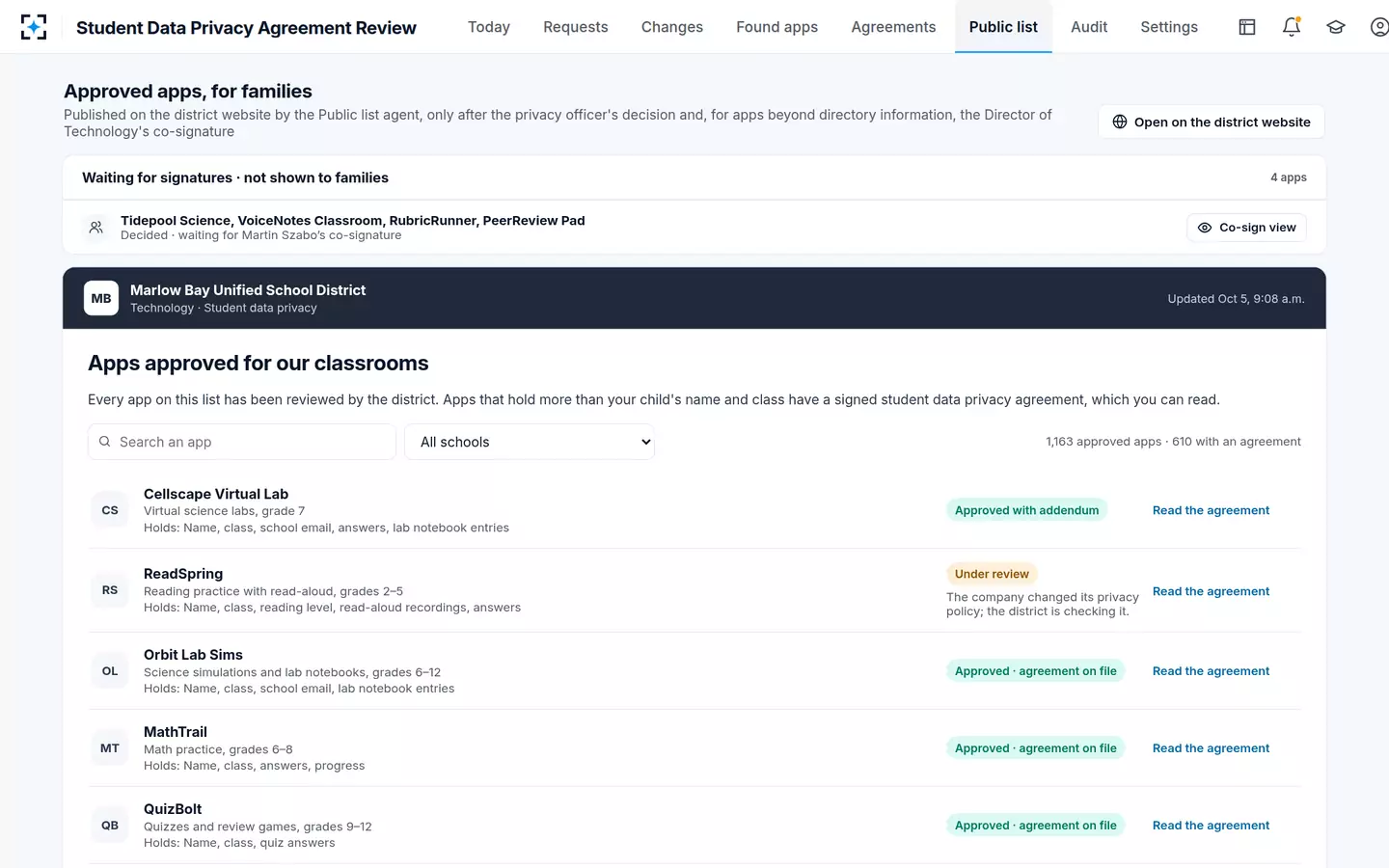This screenshot has height=868, width=1389.
Task: Click the globe icon on district website button
Action: [1120, 122]
